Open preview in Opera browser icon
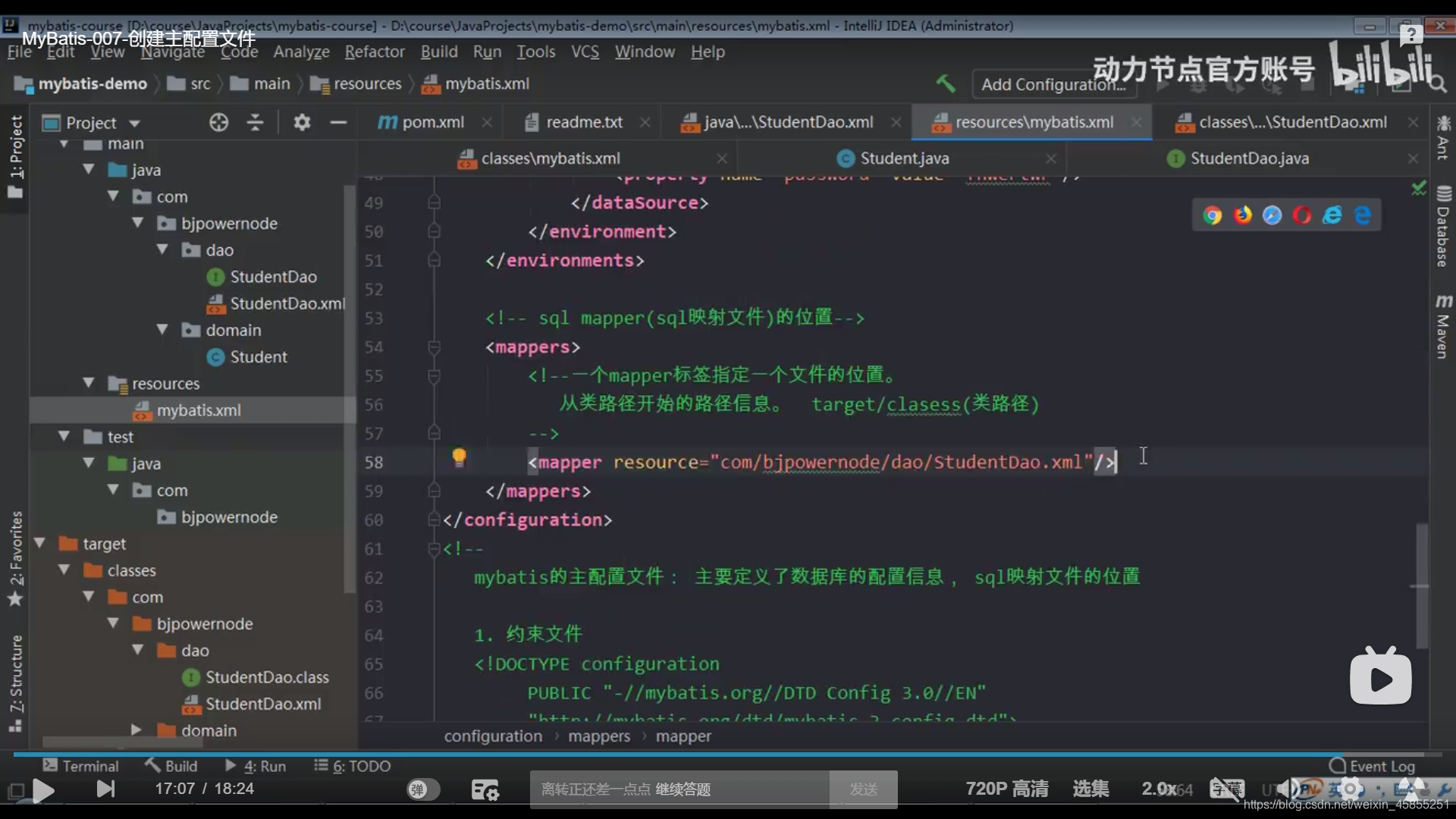 (1302, 215)
